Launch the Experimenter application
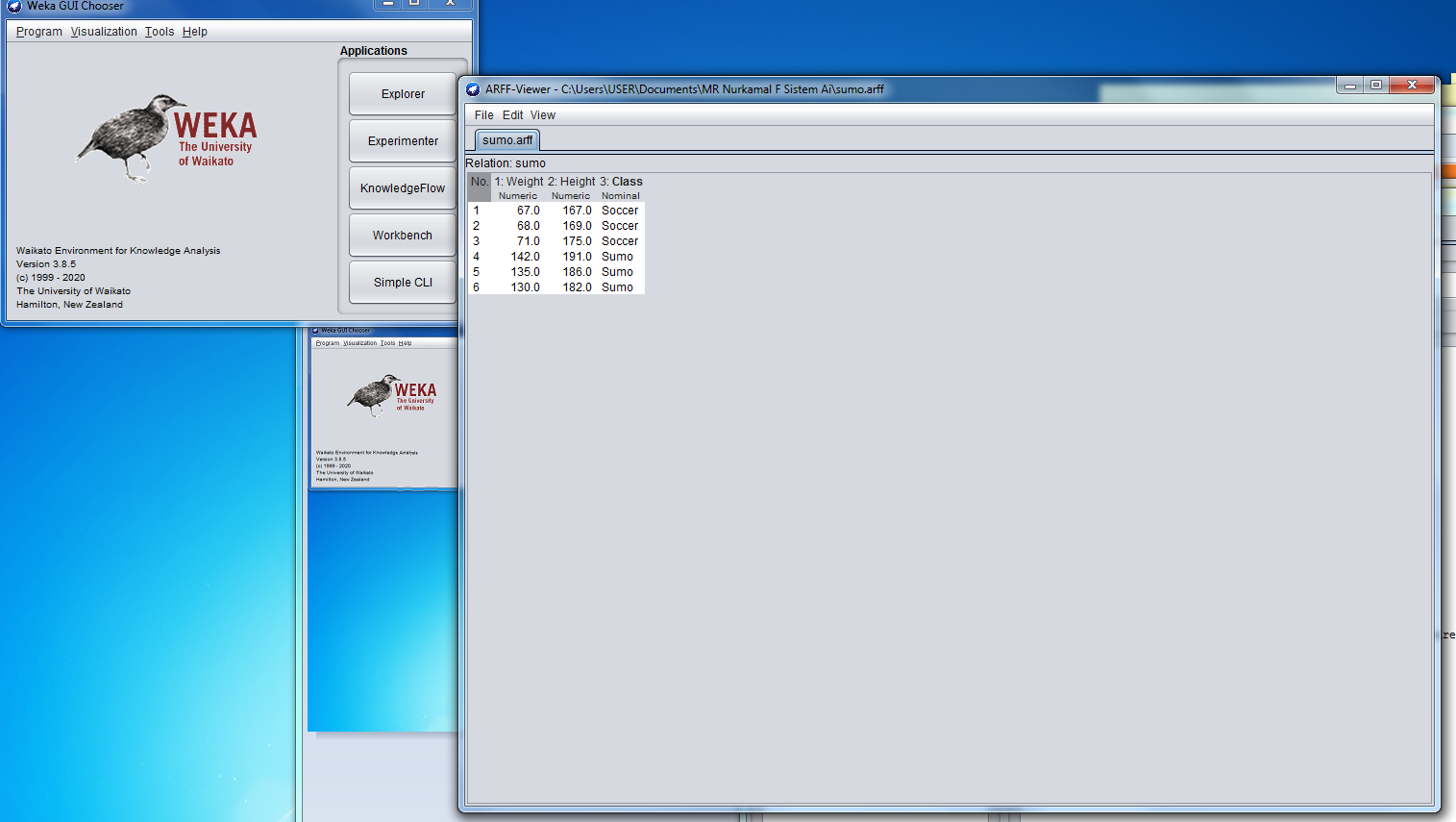Viewport: 1456px width, 822px height. point(403,141)
